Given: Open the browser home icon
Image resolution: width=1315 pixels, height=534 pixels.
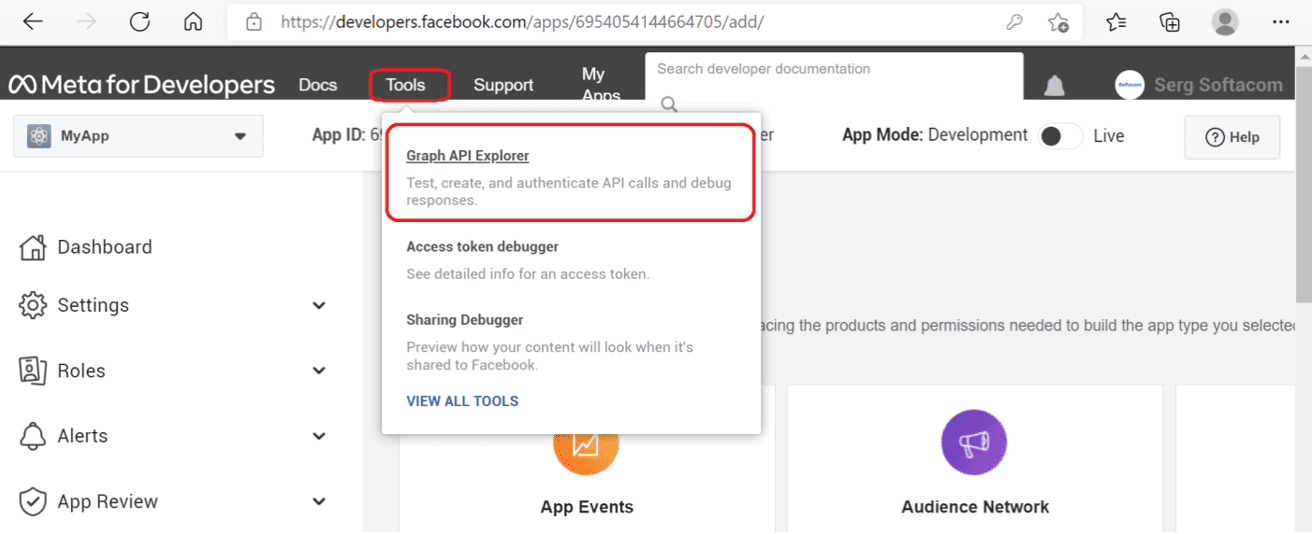Looking at the screenshot, I should tap(193, 22).
